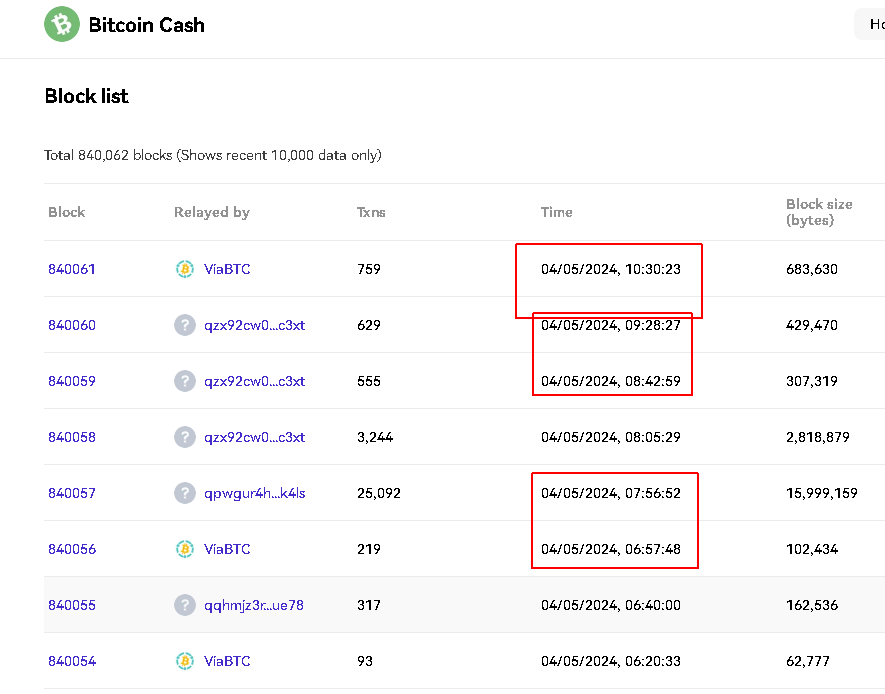The image size is (885, 694).
Task: Open ViaBTC relayer link for block 840061
Action: tap(227, 269)
